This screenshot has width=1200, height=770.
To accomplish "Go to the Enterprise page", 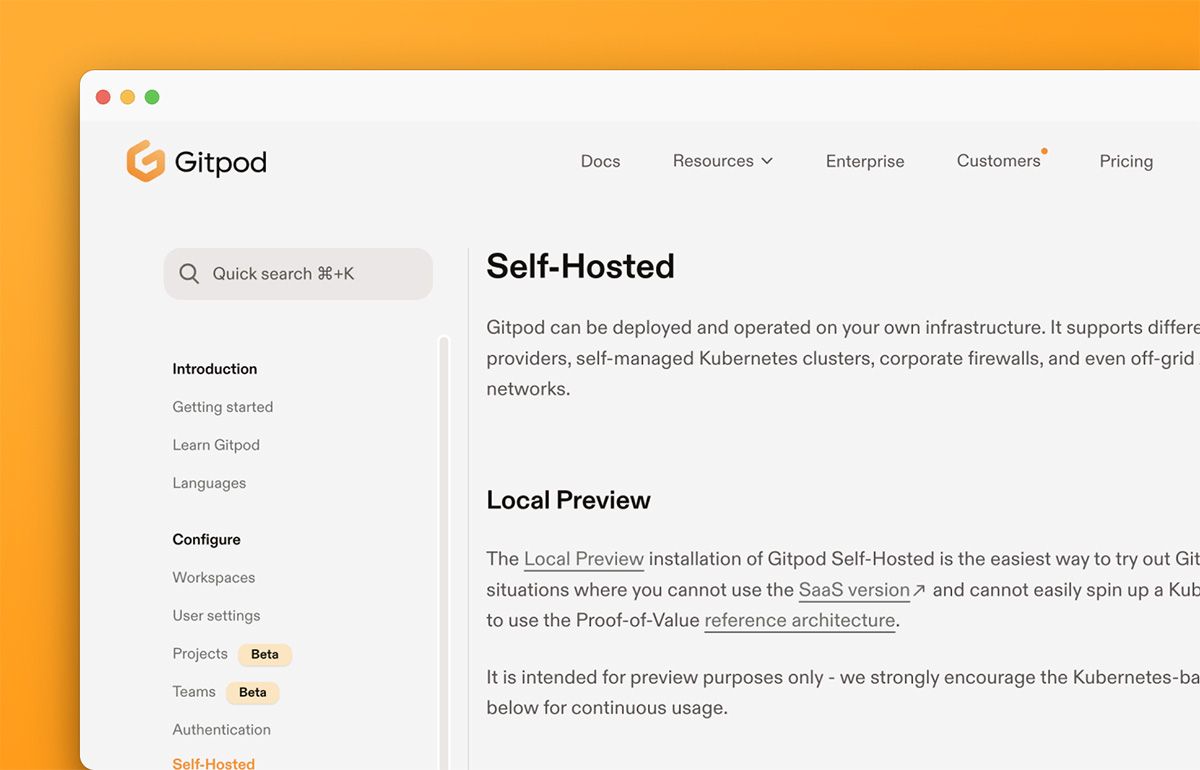I will [865, 161].
